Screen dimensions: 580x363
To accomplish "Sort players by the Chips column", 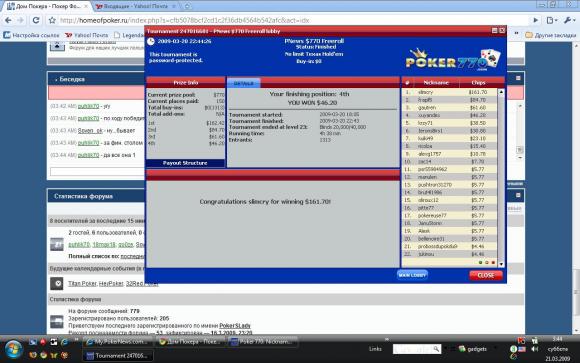I will coord(478,83).
